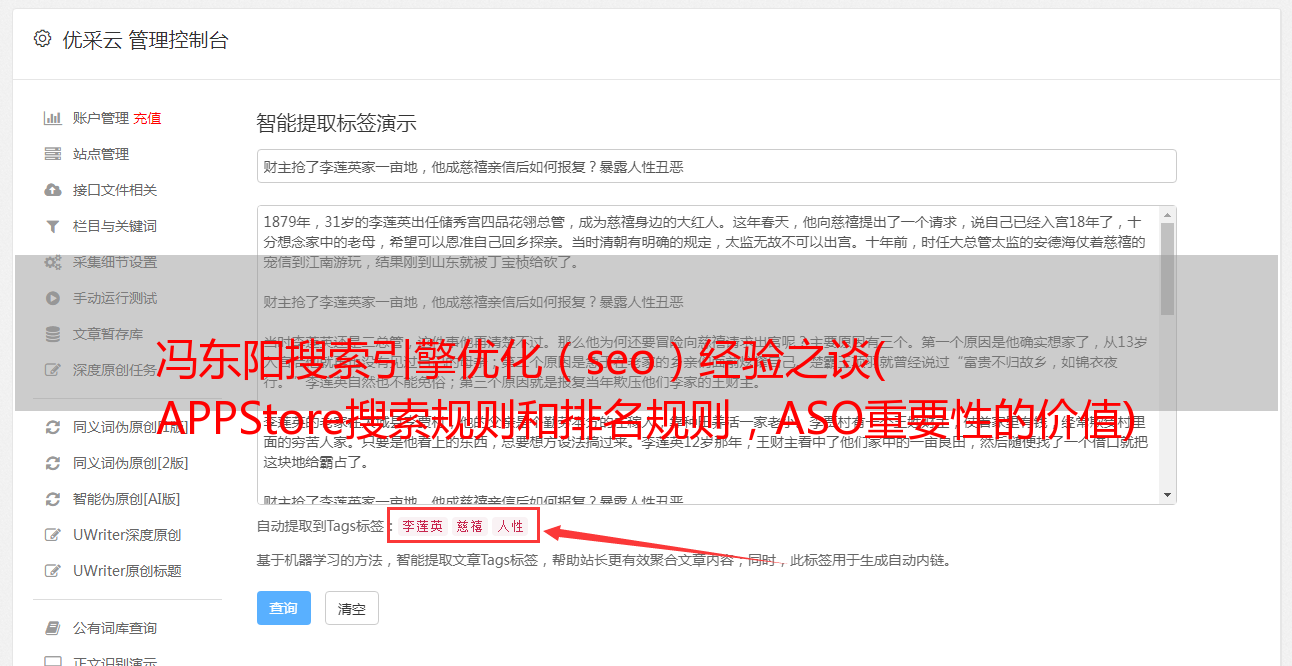The image size is (1292, 666).
Task: Click the 清空 button
Action: coord(352,608)
